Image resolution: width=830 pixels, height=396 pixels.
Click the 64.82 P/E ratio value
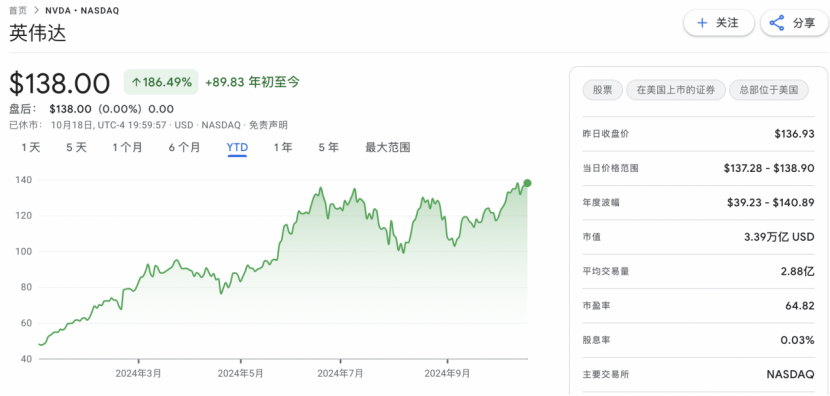[x=800, y=306]
